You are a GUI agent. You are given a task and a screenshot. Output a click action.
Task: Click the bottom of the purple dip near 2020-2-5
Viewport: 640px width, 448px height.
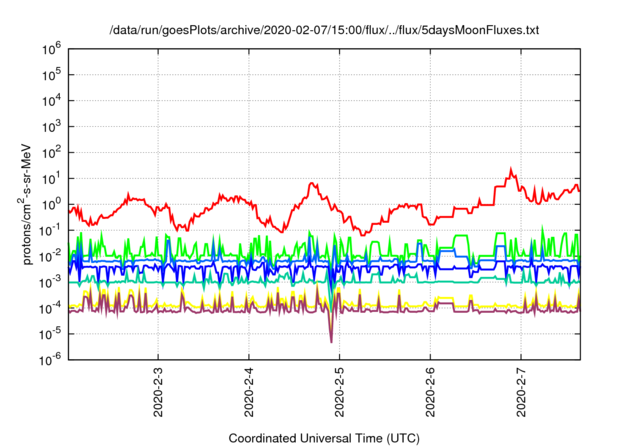pyautogui.click(x=331, y=342)
